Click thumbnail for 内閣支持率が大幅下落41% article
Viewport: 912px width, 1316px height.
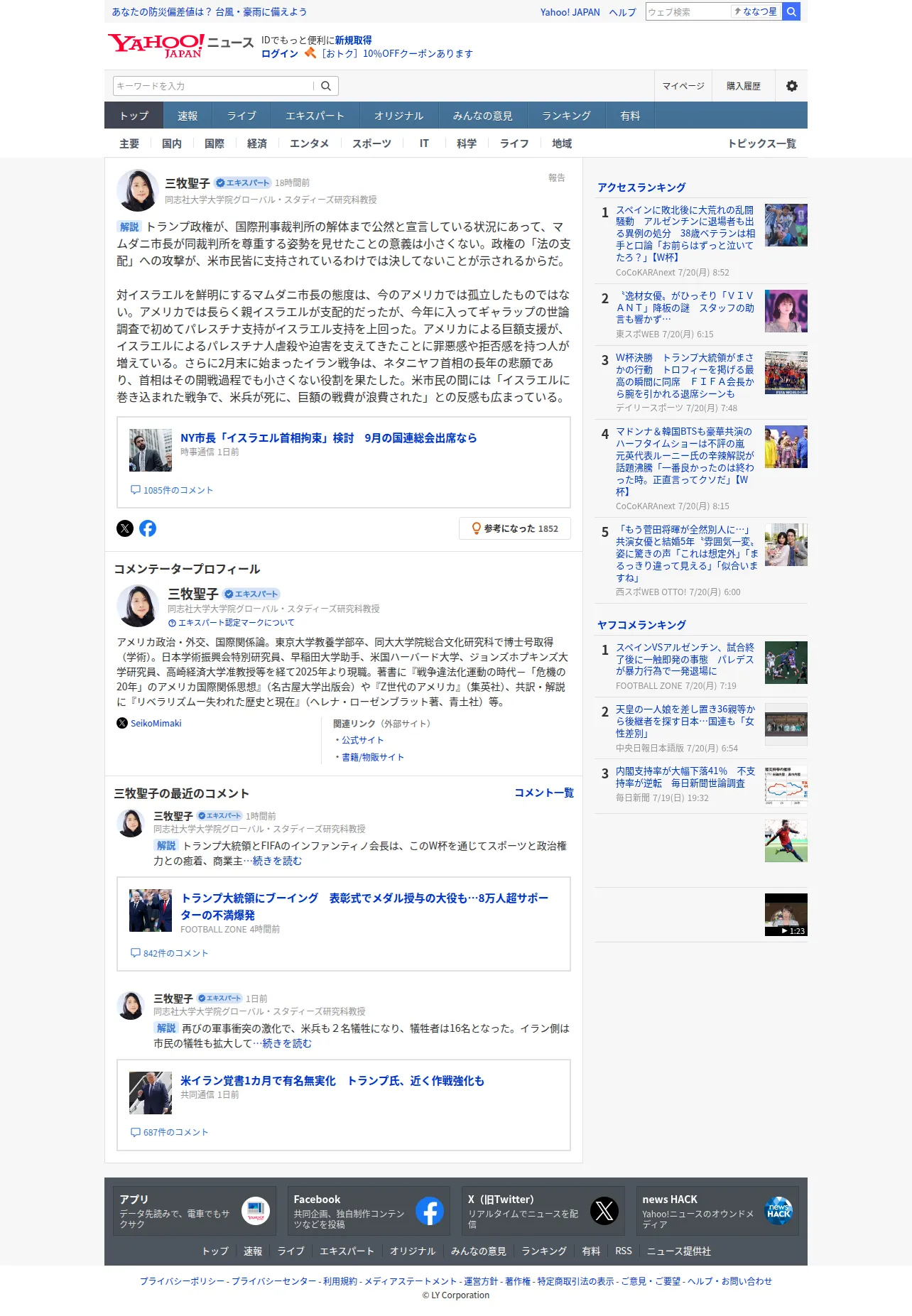[786, 786]
